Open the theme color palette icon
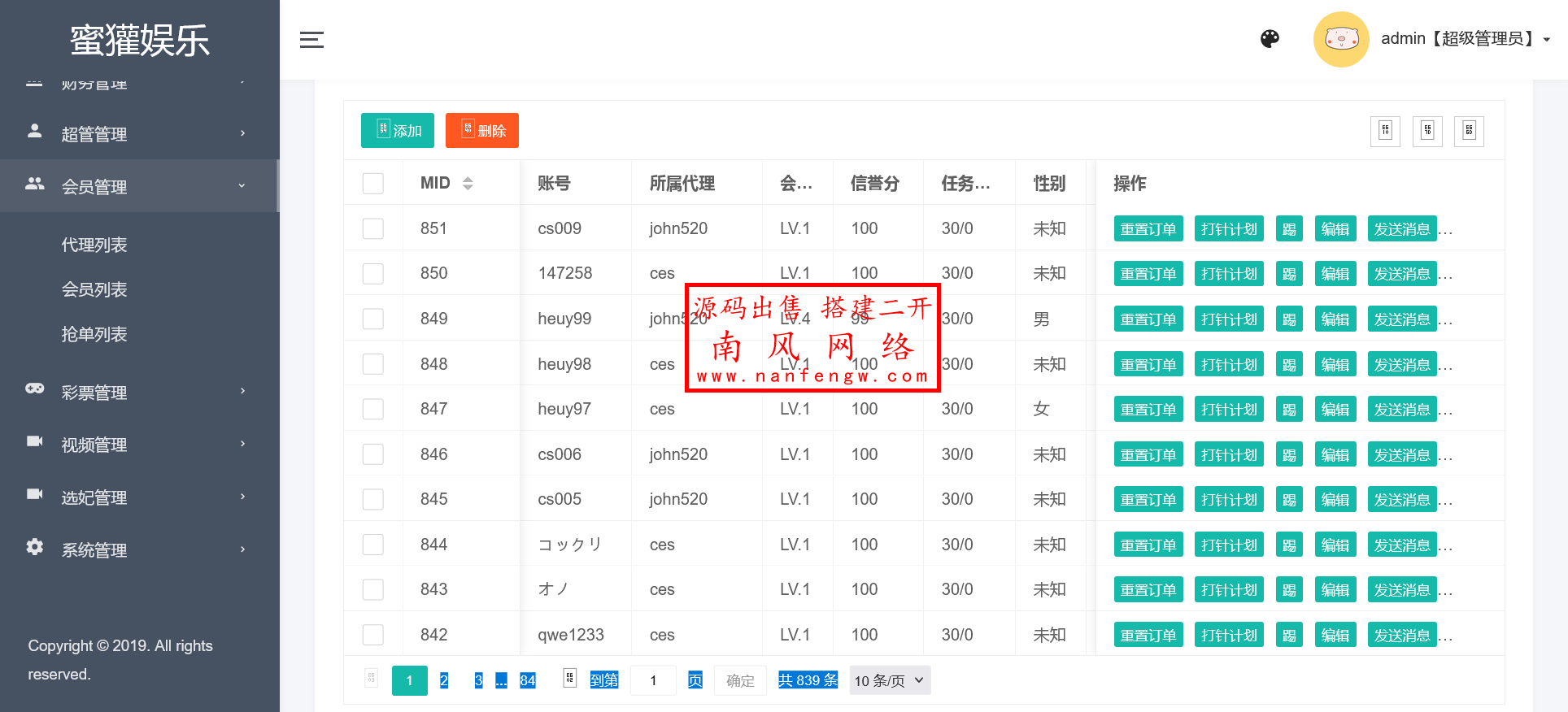The height and width of the screenshot is (712, 1568). 1270,39
